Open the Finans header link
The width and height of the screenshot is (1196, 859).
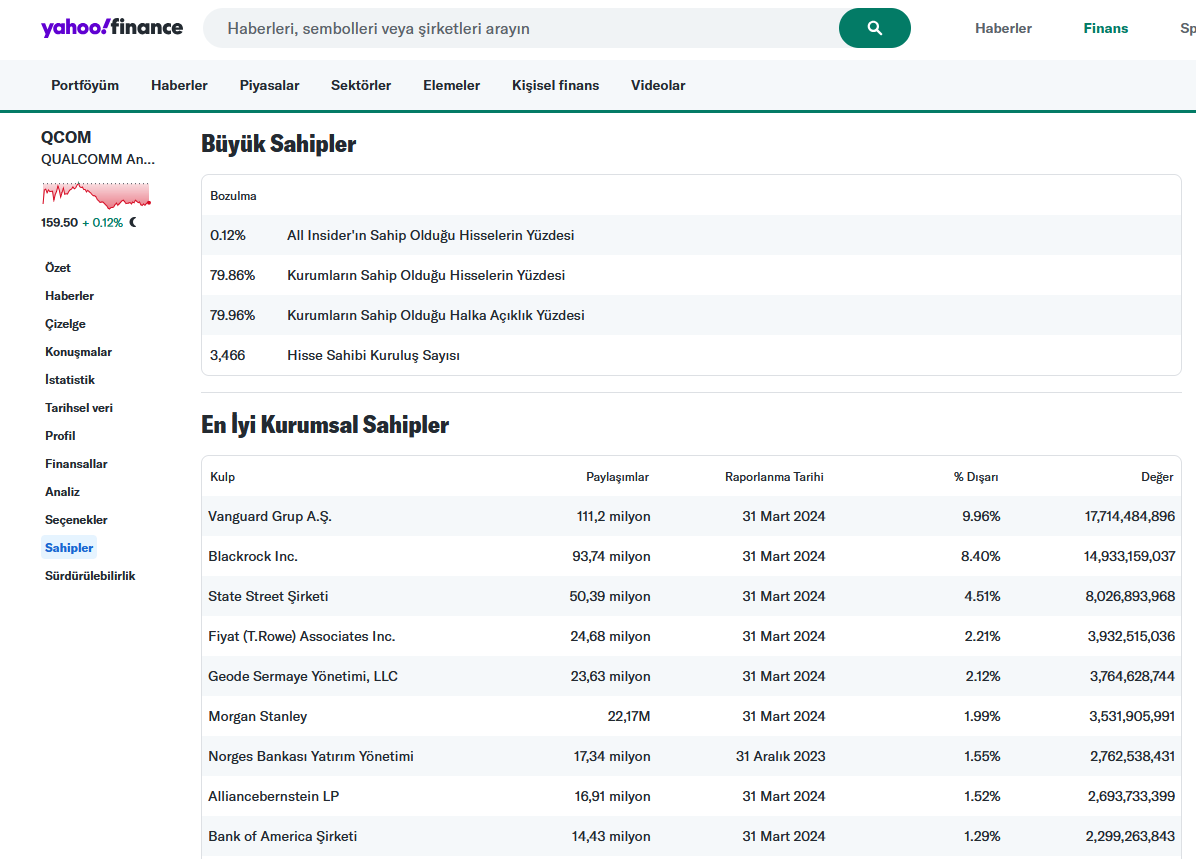point(1105,28)
